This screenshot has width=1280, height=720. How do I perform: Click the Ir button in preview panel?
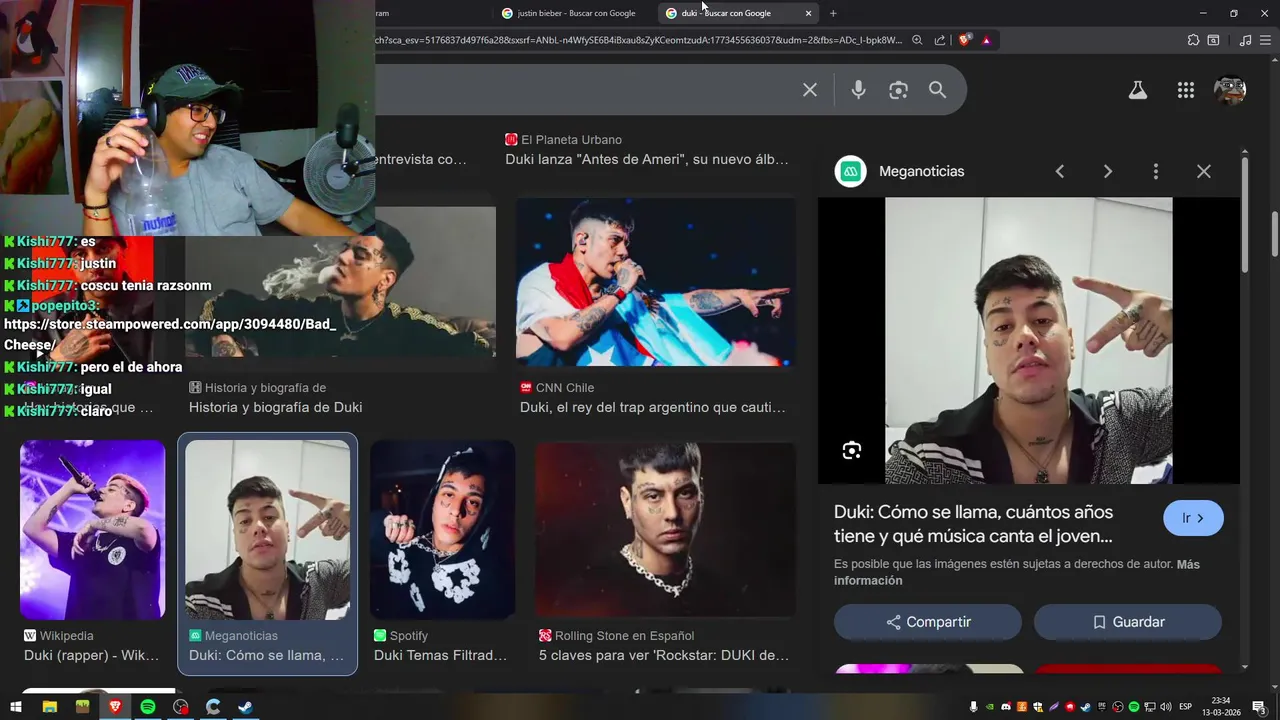point(1193,518)
